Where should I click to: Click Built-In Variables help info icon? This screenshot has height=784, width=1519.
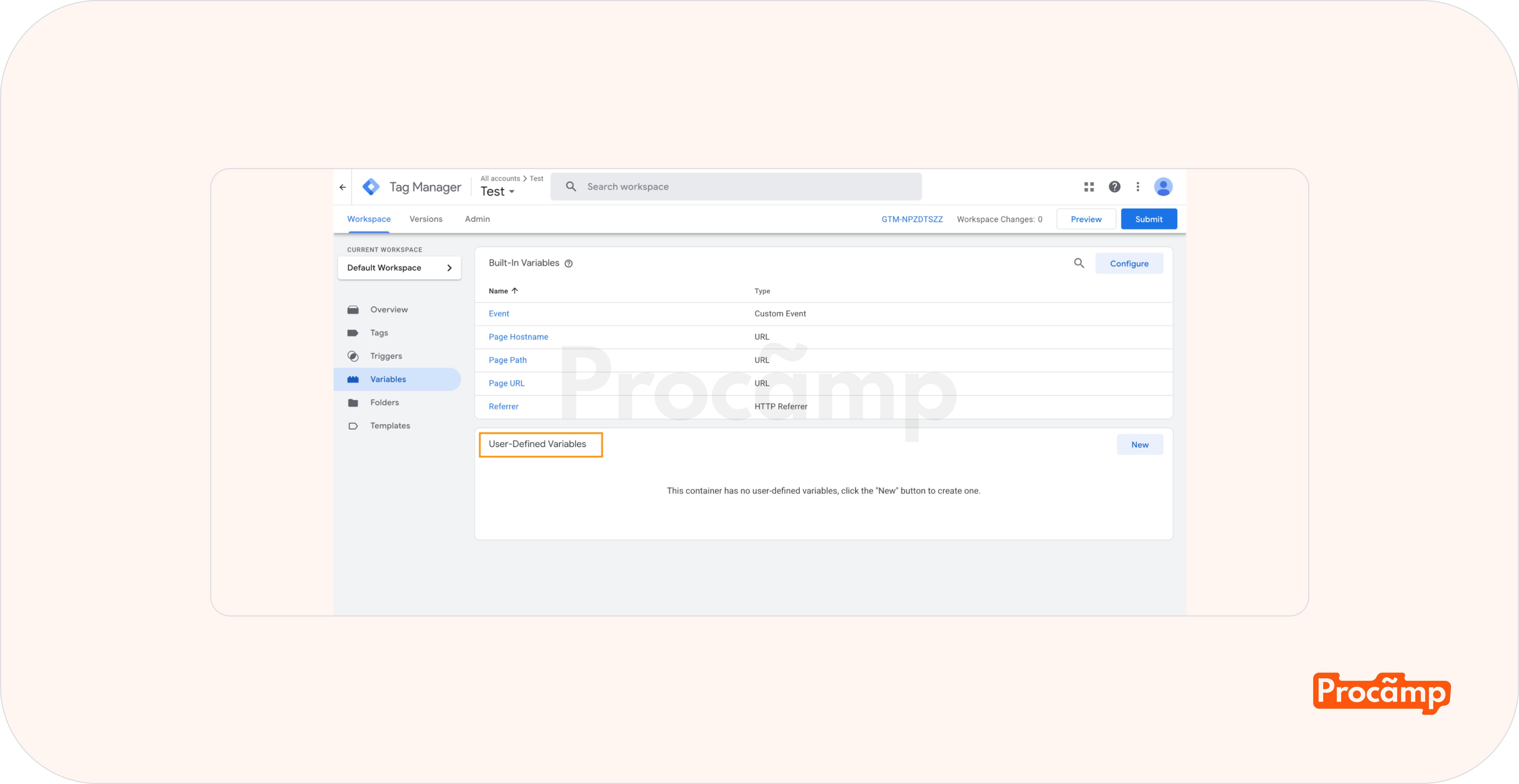tap(568, 263)
